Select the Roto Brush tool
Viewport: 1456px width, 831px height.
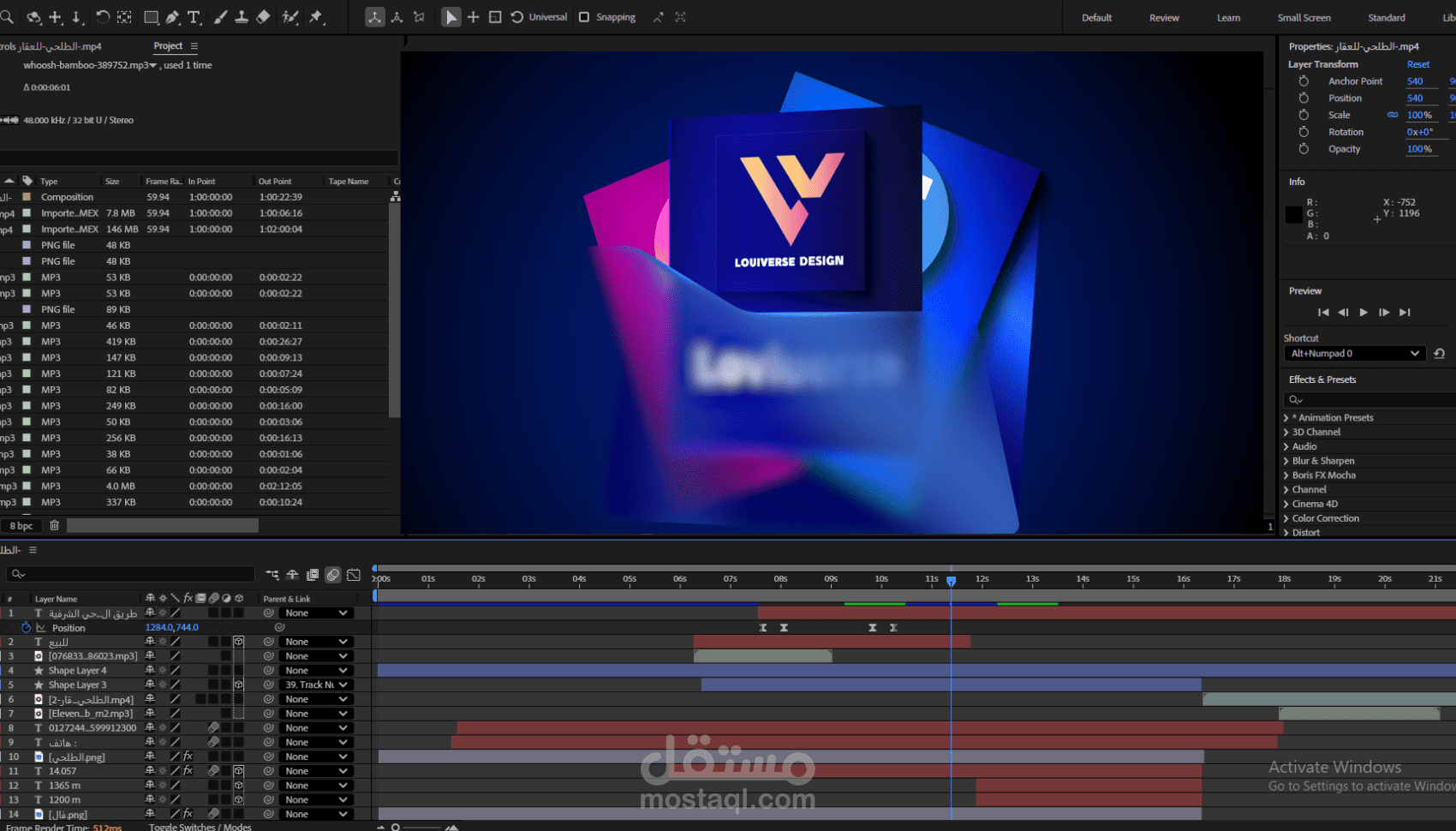[290, 17]
